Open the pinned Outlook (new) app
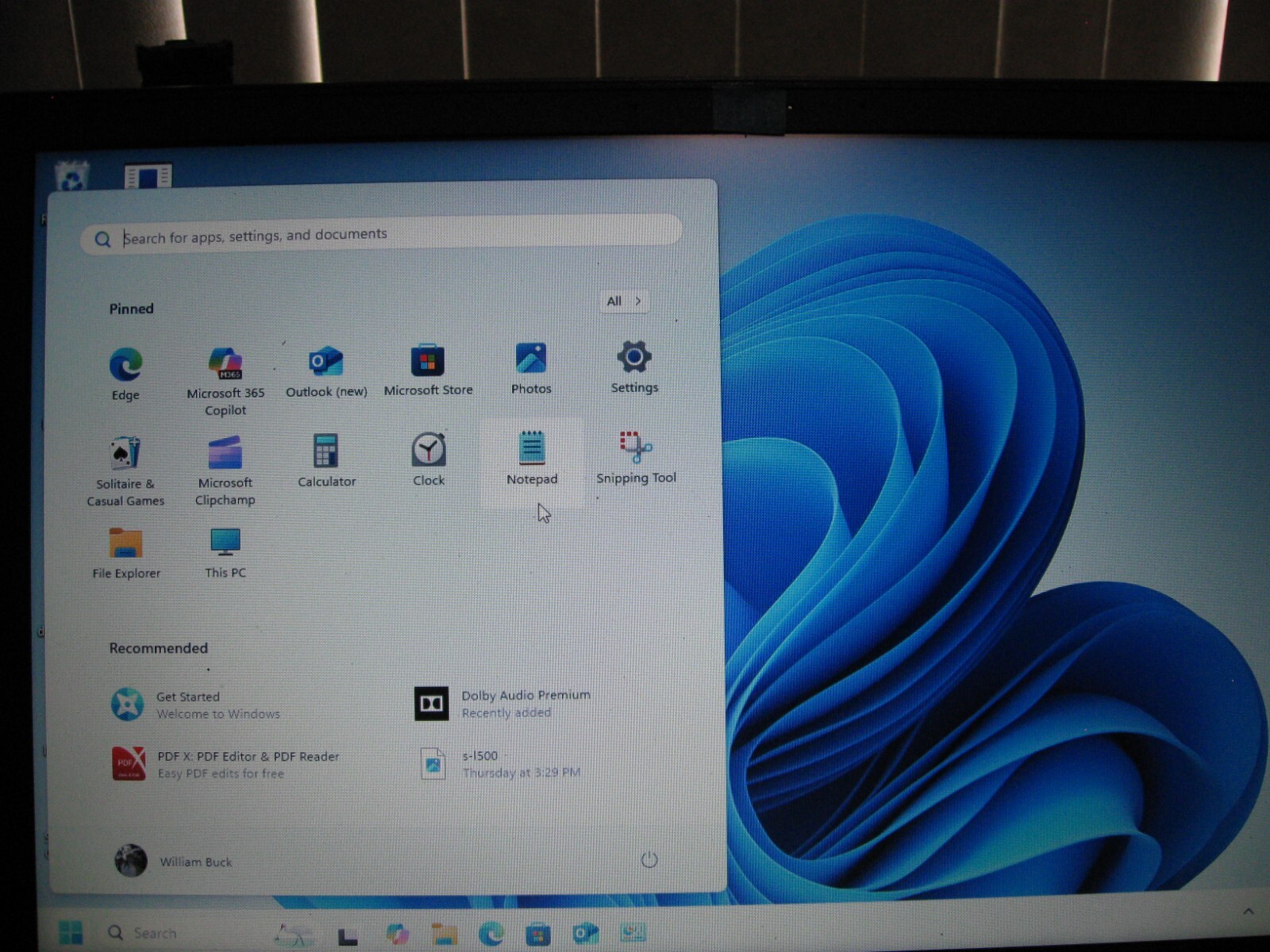 (x=326, y=371)
